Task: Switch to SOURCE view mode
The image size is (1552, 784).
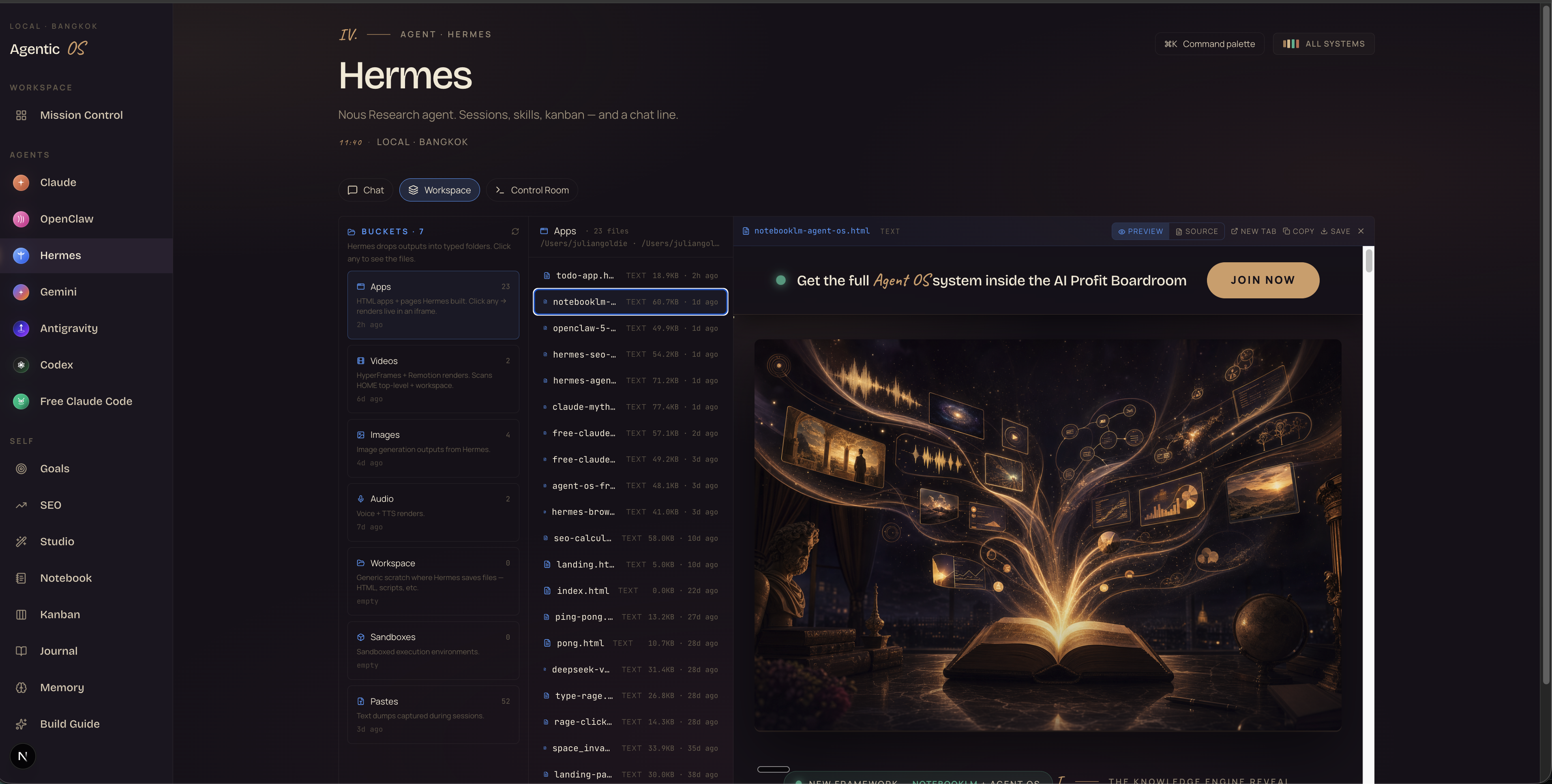Action: (1196, 231)
